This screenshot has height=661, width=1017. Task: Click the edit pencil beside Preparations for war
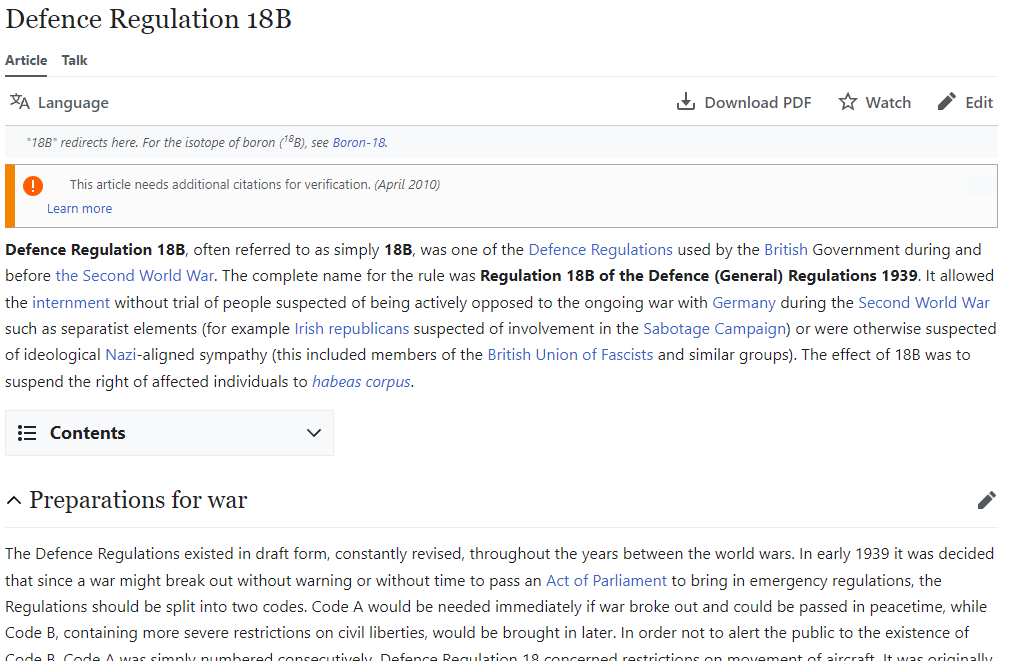click(x=986, y=499)
